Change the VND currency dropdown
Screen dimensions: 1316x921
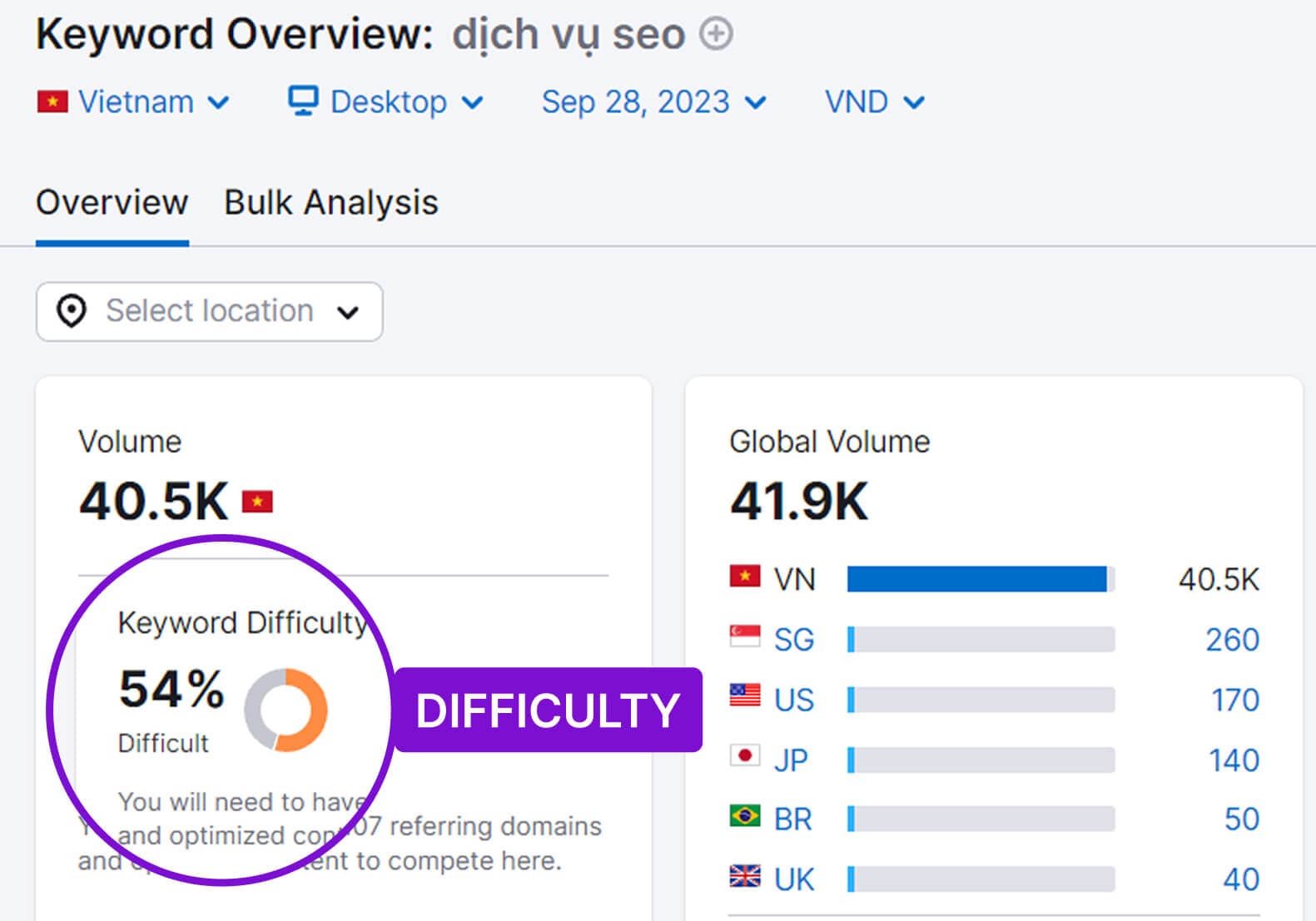[x=874, y=102]
